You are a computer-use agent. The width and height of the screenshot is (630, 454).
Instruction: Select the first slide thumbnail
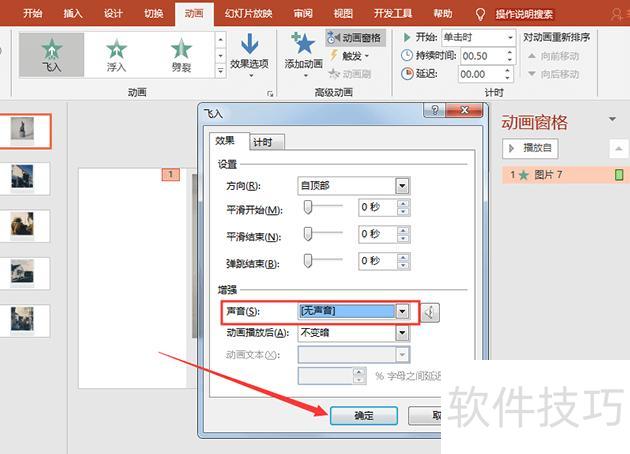coord(25,131)
